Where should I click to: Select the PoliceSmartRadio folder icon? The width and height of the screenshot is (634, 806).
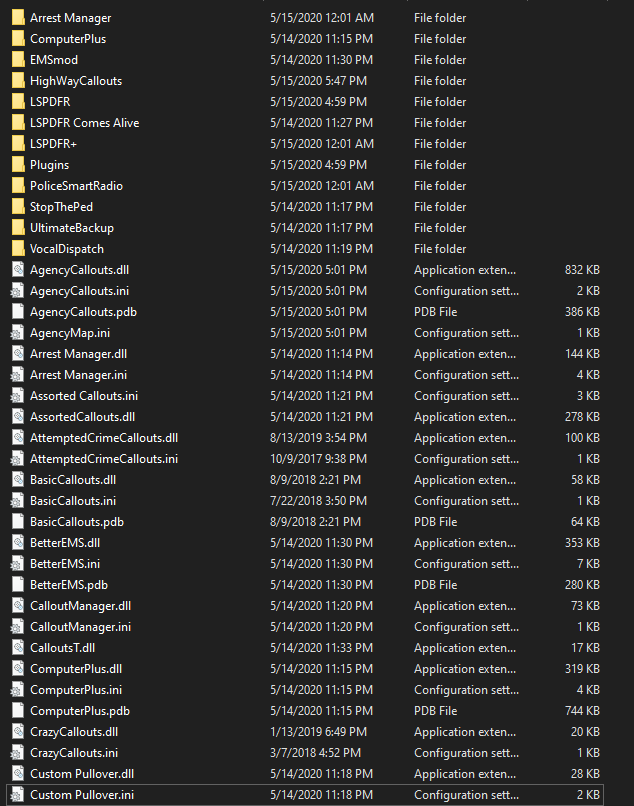point(18,186)
